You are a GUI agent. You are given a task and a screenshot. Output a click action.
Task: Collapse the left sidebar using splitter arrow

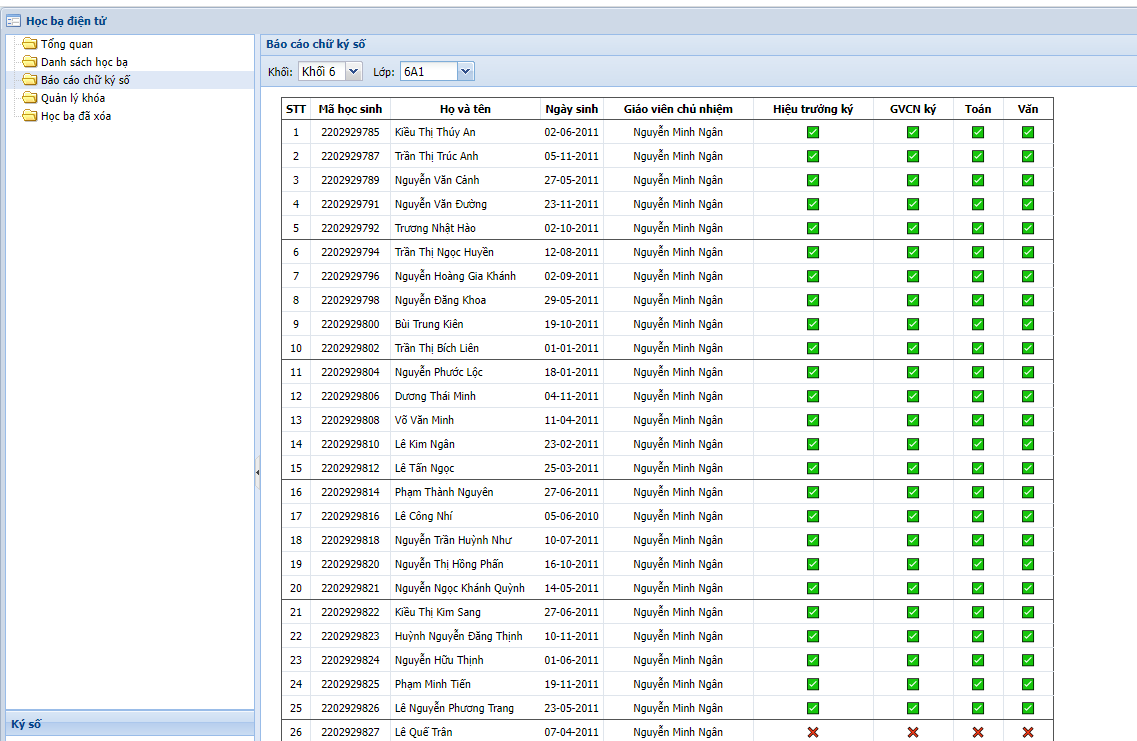(x=257, y=472)
